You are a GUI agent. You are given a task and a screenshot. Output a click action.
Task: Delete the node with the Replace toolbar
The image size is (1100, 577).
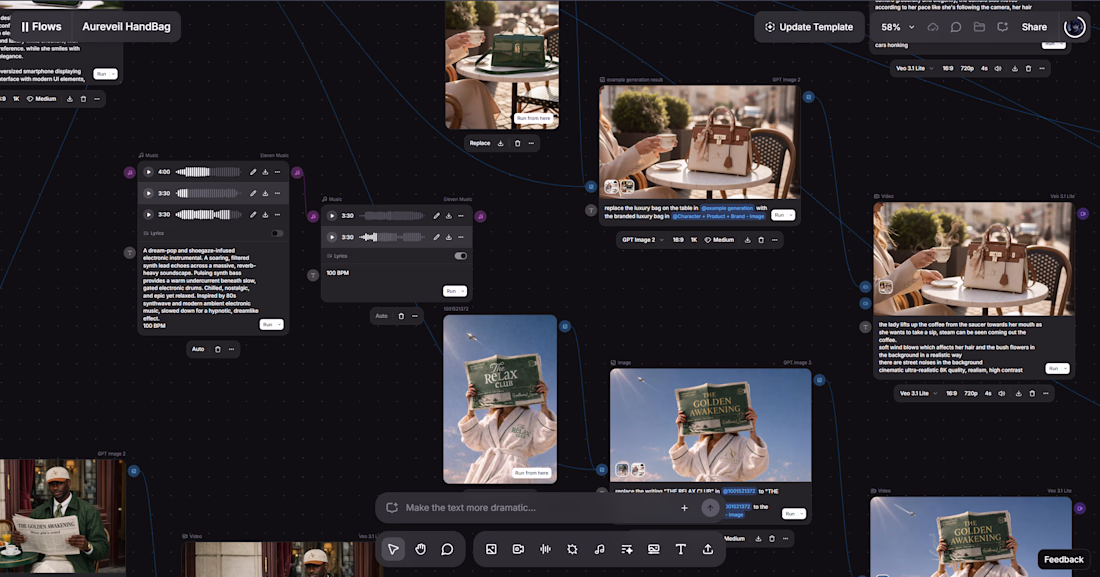pyautogui.click(x=517, y=143)
